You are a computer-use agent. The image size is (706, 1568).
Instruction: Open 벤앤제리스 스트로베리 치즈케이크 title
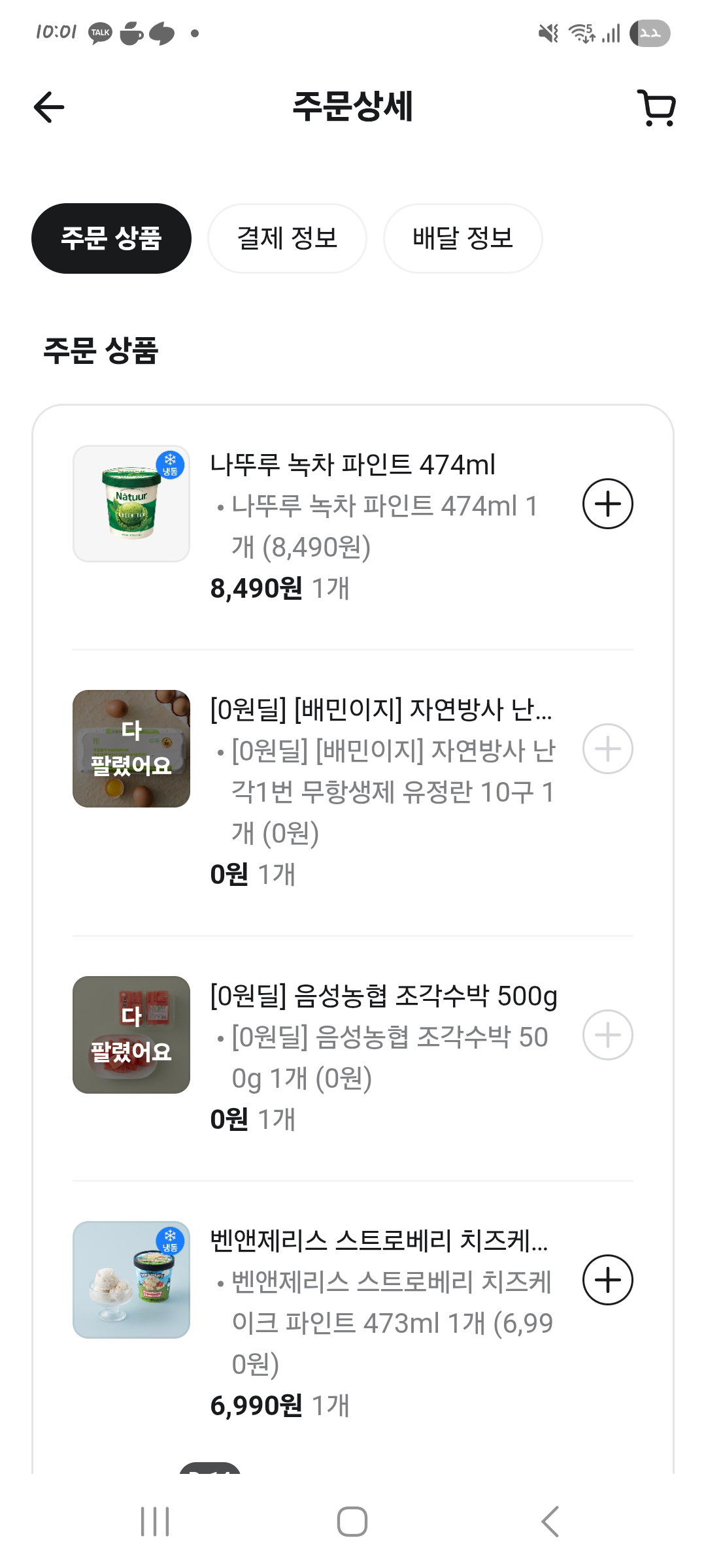click(379, 1241)
